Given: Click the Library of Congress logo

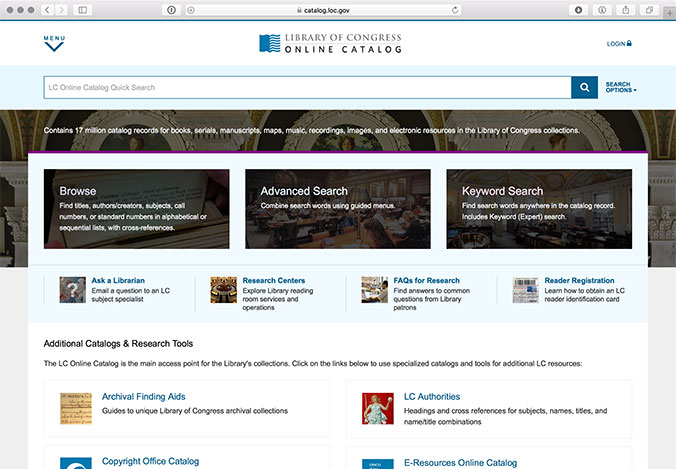Looking at the screenshot, I should pos(330,44).
